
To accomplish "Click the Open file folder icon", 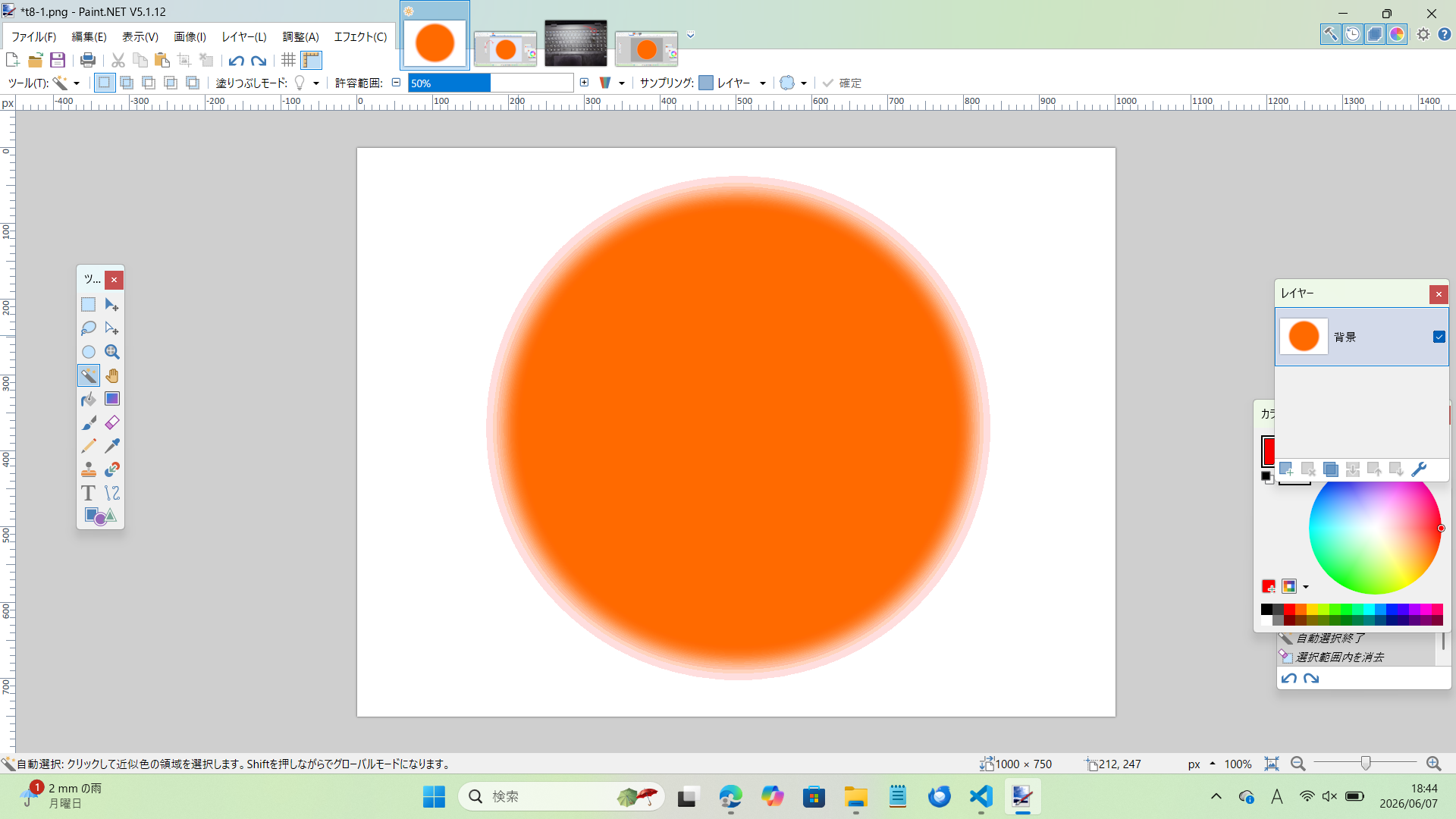I will pos(35,60).
